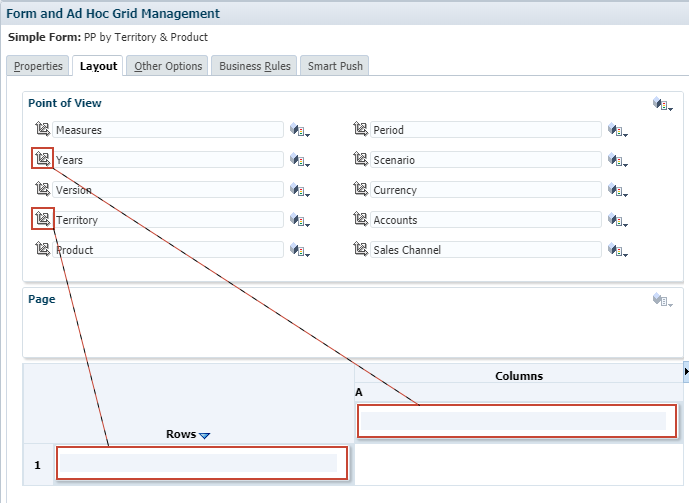This screenshot has width=689, height=503.
Task: Expand the Rows dropdown arrow
Action: [x=205, y=435]
